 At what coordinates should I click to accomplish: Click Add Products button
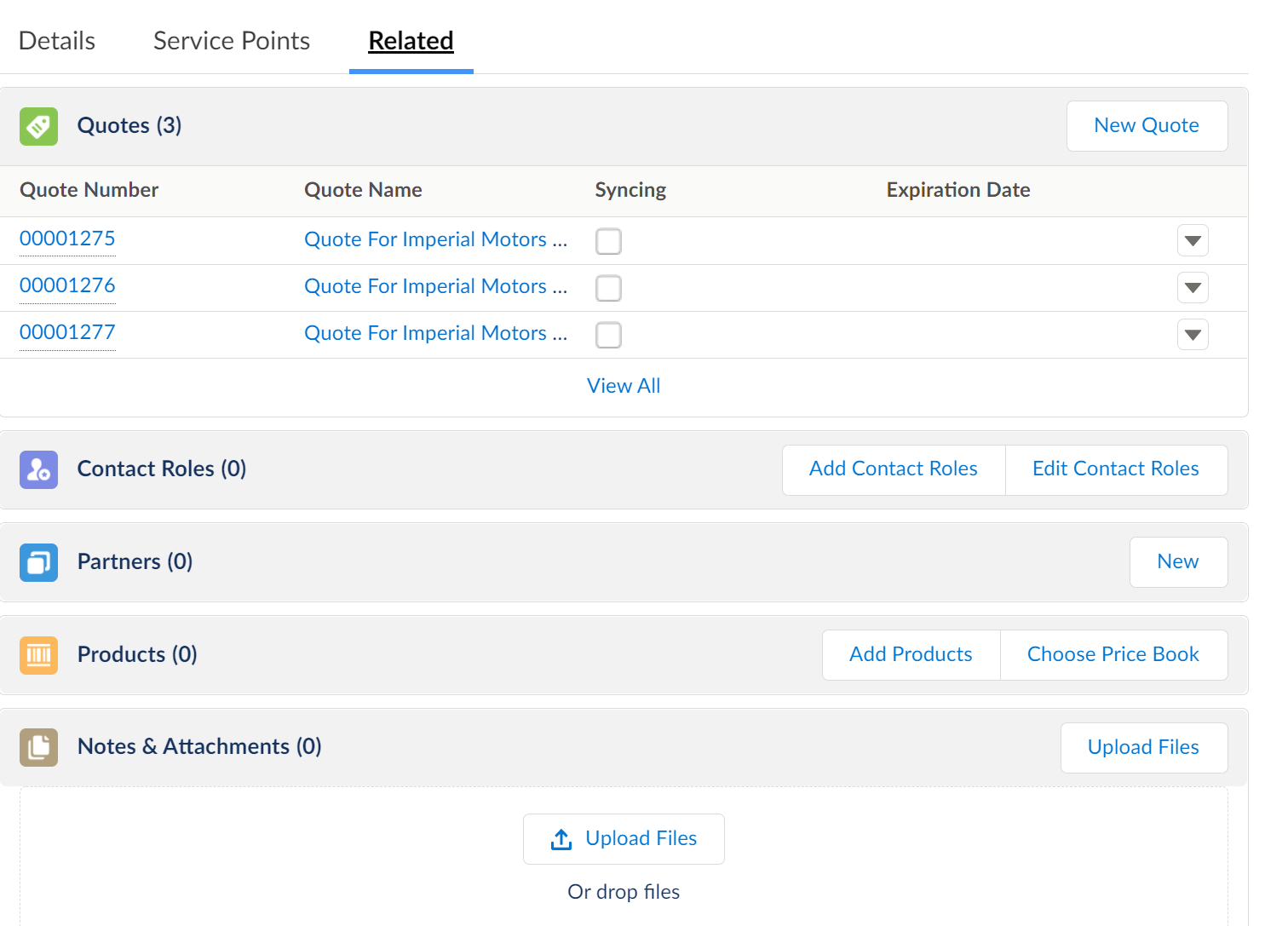[911, 655]
